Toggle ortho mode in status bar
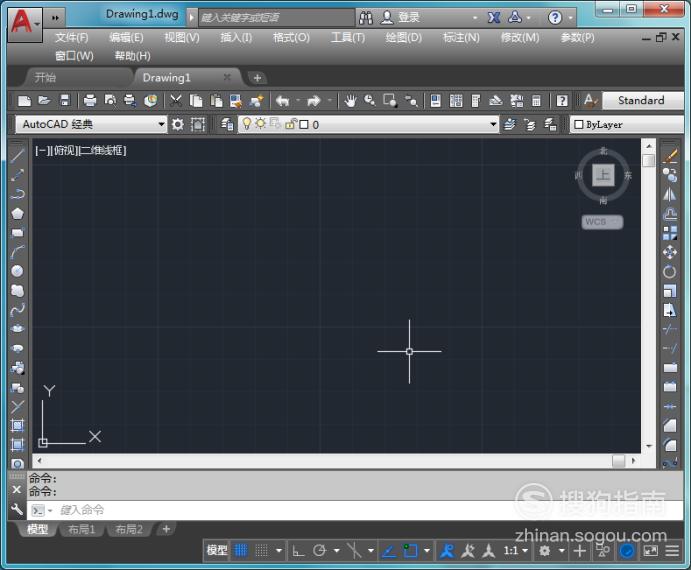 click(x=298, y=550)
